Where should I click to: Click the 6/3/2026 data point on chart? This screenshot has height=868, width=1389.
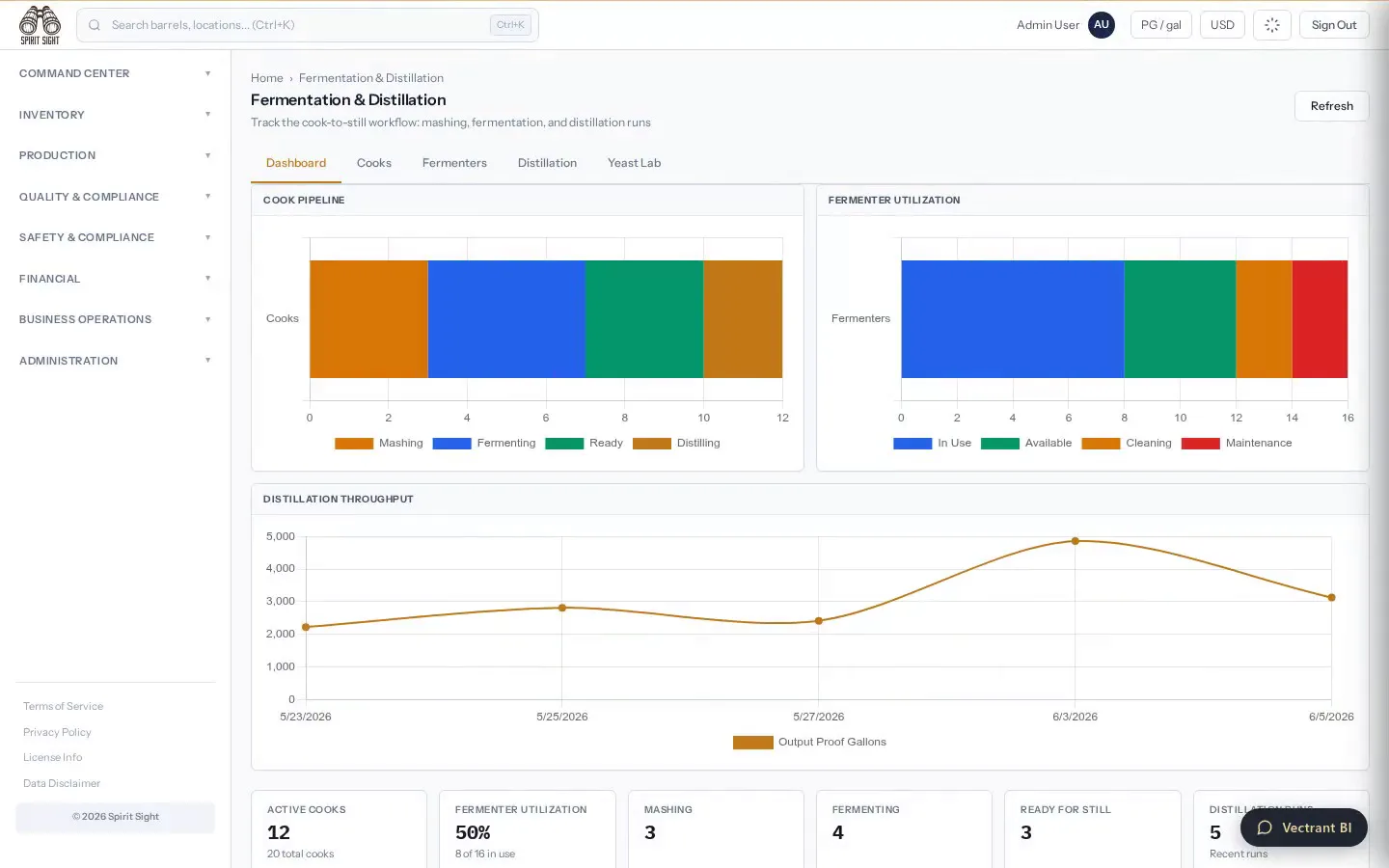click(1075, 541)
